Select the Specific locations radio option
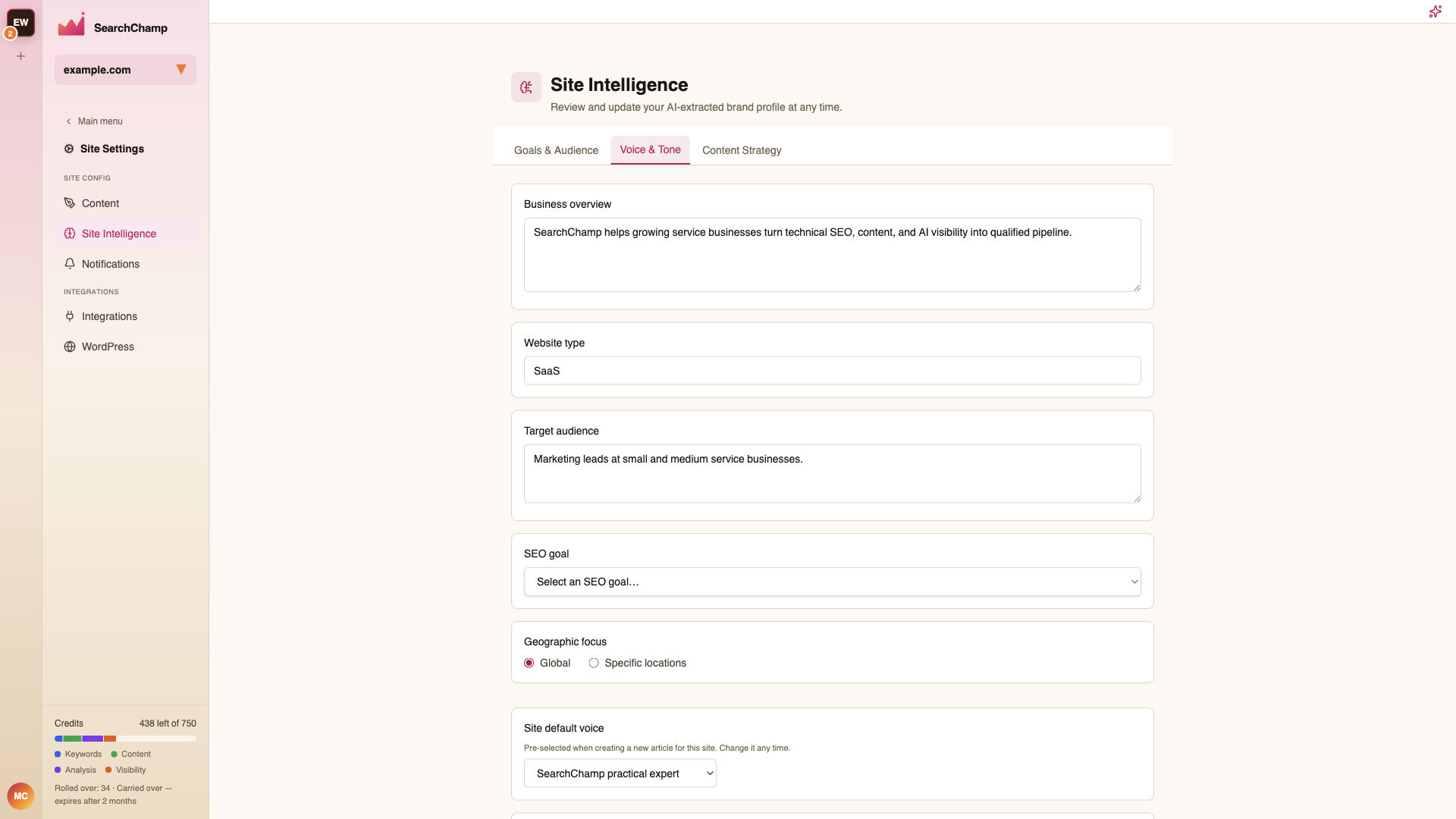This screenshot has height=819, width=1456. tap(594, 663)
